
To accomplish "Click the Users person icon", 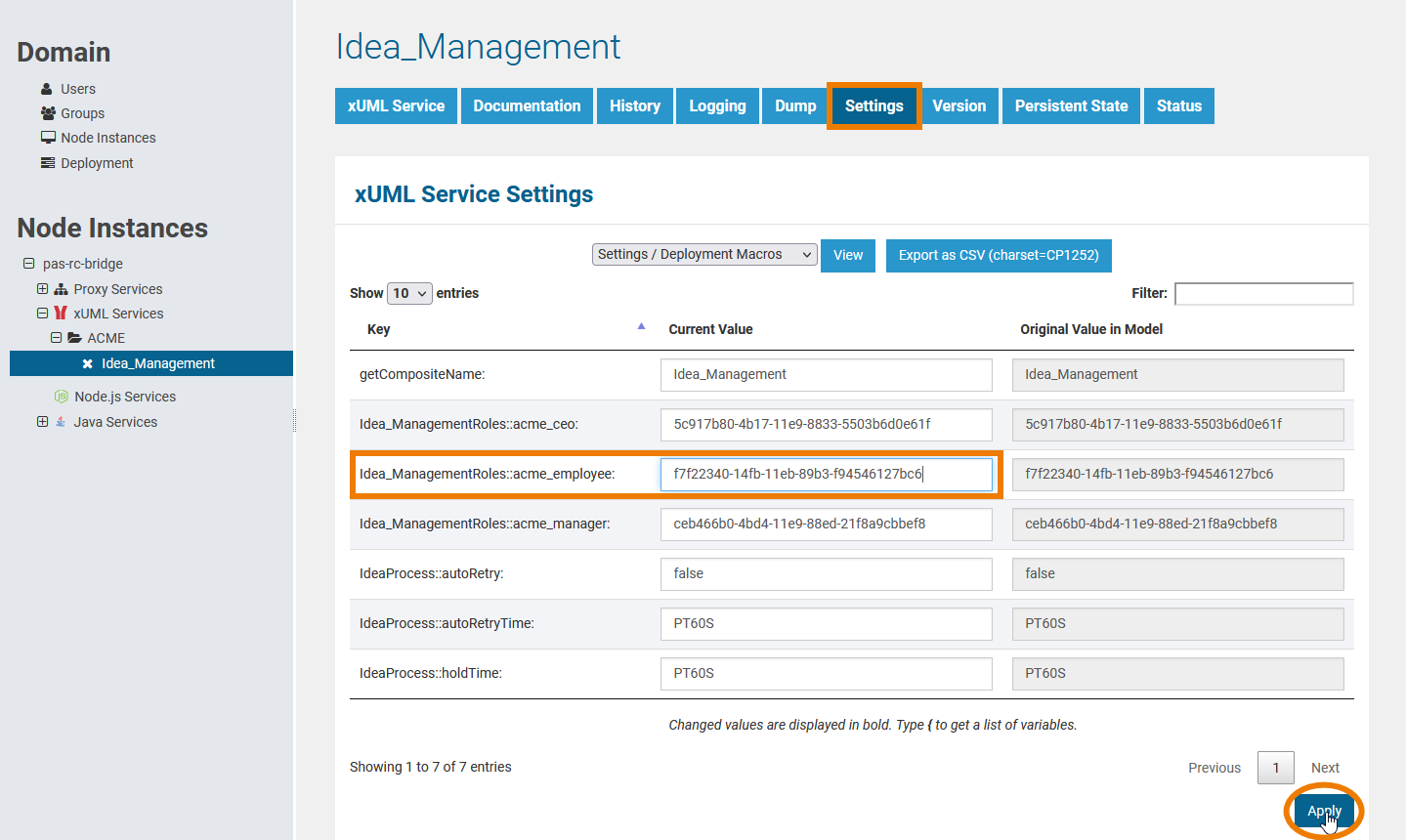I will [47, 89].
